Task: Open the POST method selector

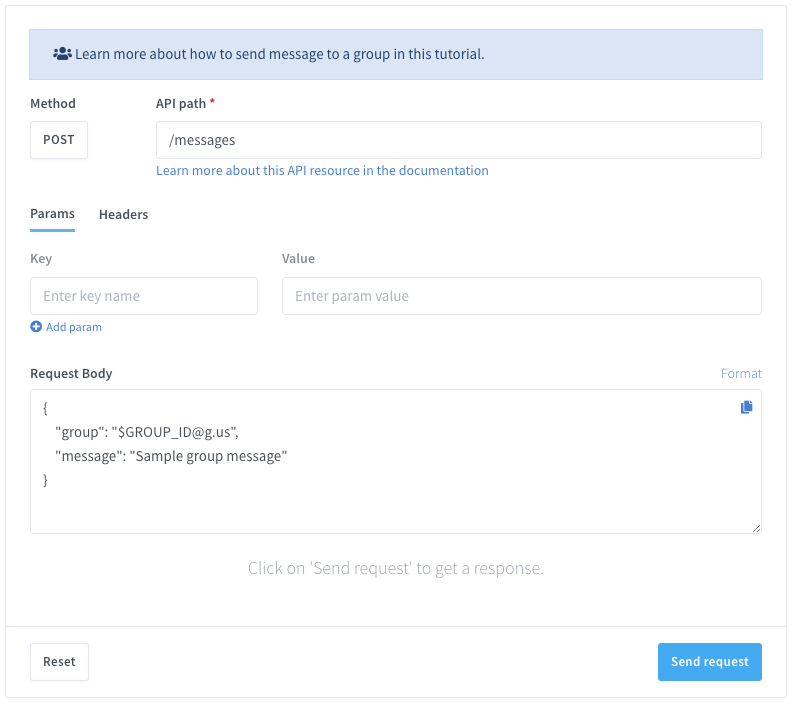Action: (59, 140)
